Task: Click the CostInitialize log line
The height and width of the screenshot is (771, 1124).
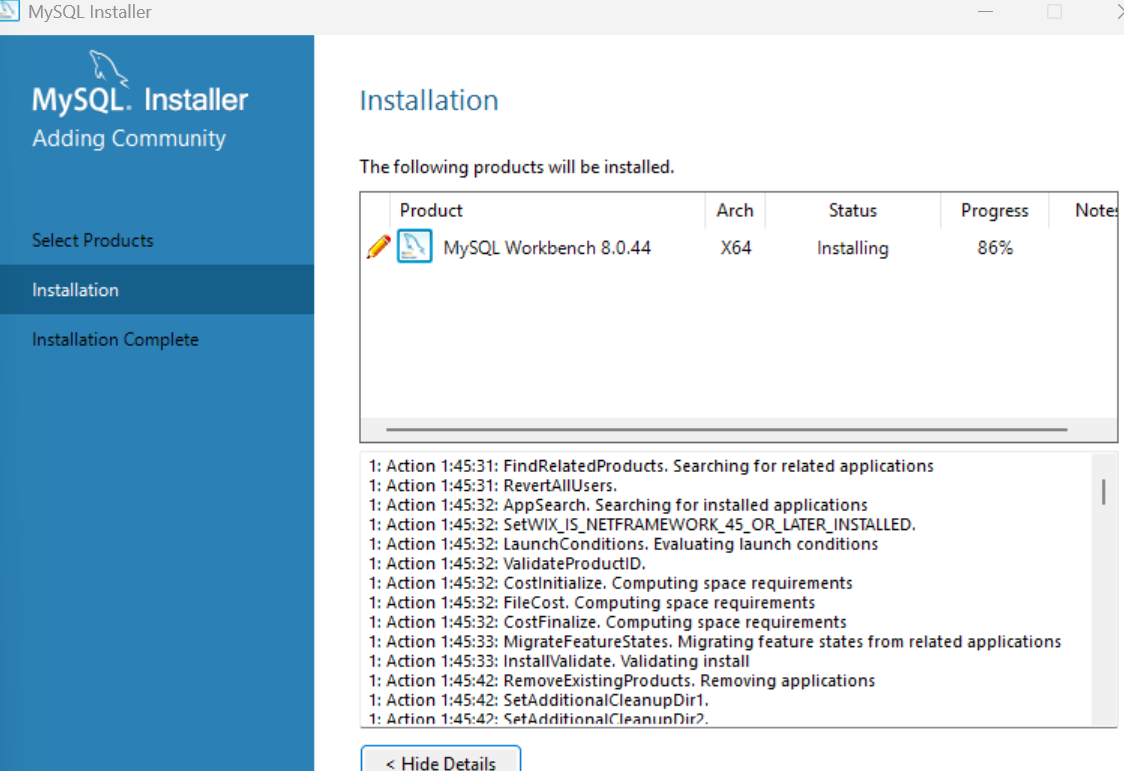Action: 611,583
